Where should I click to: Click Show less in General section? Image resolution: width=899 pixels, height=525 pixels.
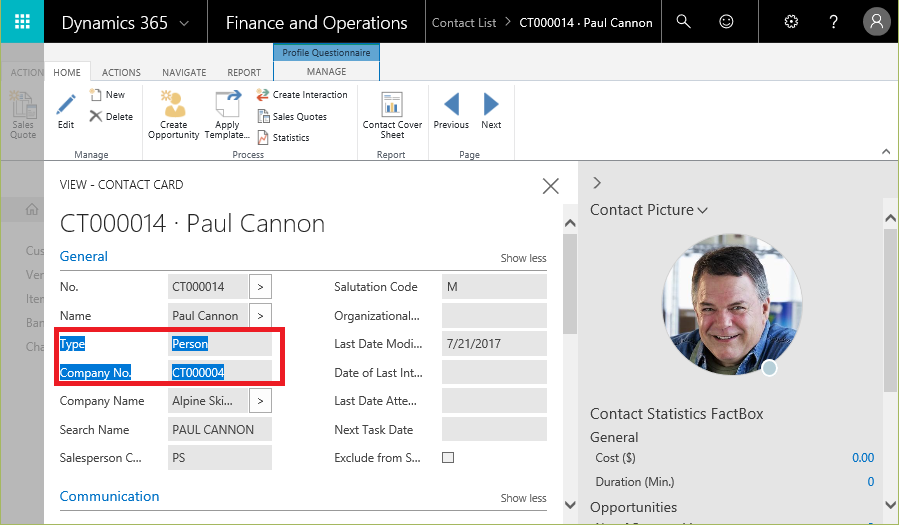pos(523,258)
